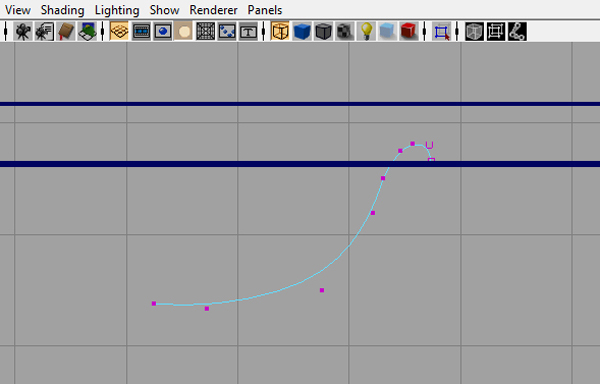Open camera attributes icon
This screenshot has width=600, height=384.
[44, 31]
